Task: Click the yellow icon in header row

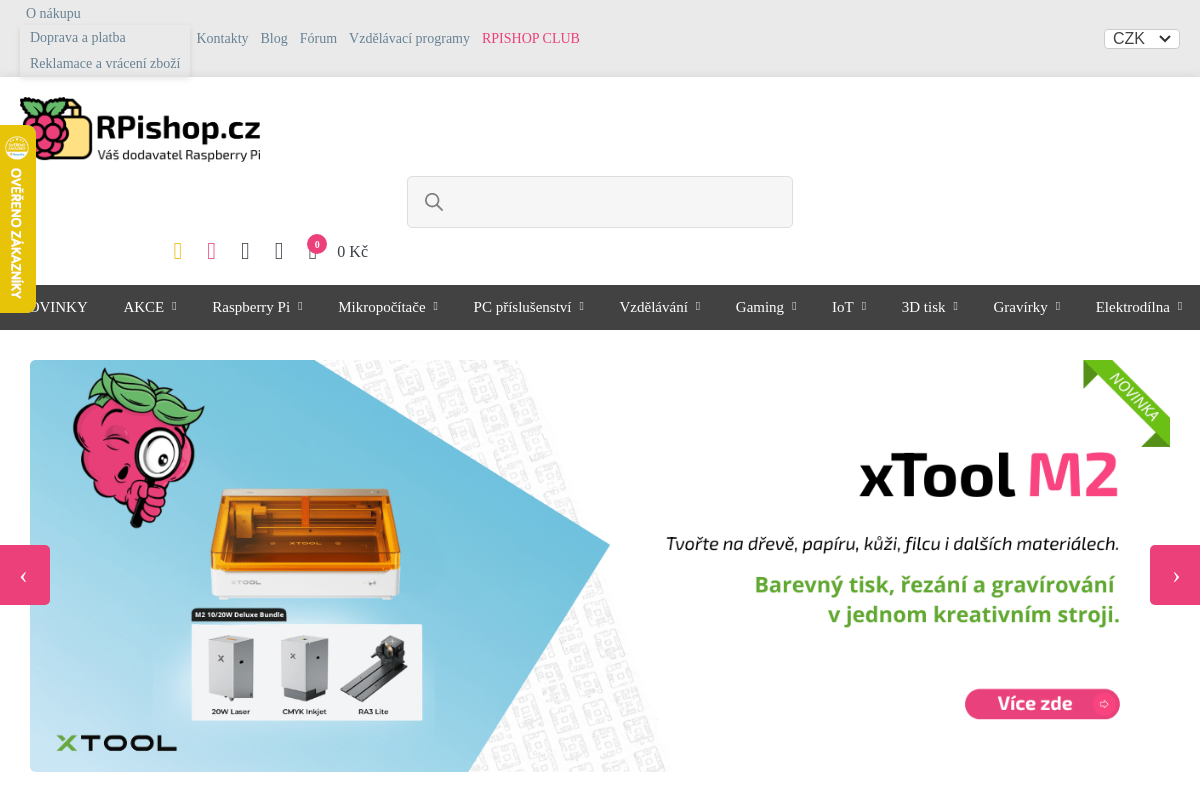Action: coord(178,251)
